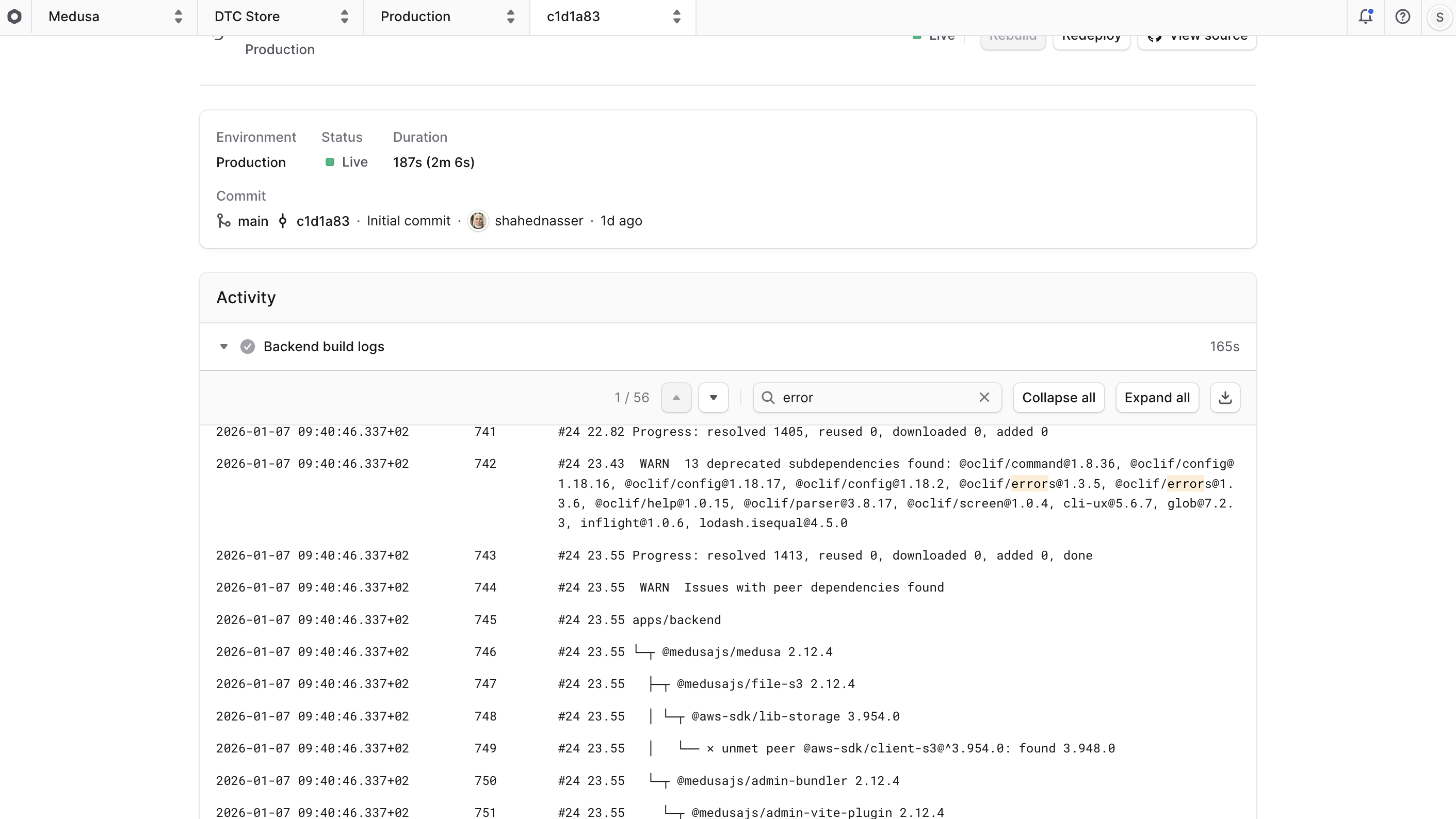Open the user avatar menu labeled S
1456x819 pixels.
point(1439,17)
